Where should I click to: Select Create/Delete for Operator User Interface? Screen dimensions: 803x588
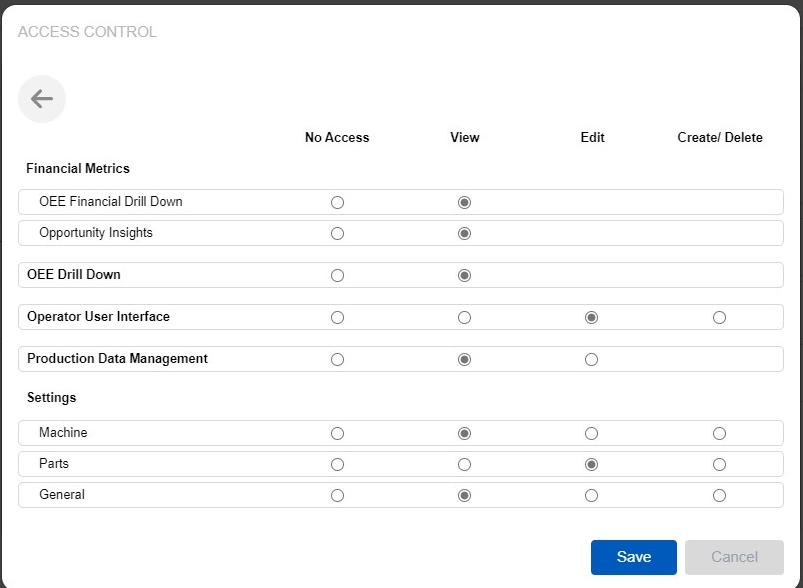tap(719, 317)
